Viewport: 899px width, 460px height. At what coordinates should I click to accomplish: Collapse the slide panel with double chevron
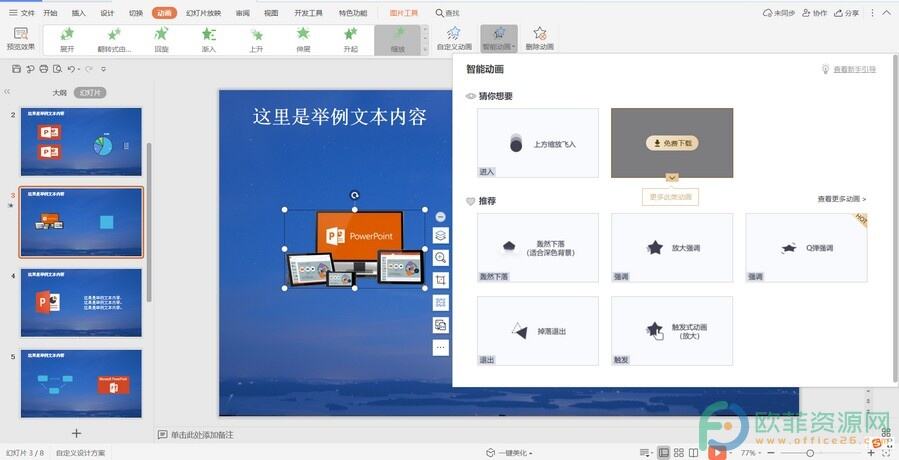[7, 92]
